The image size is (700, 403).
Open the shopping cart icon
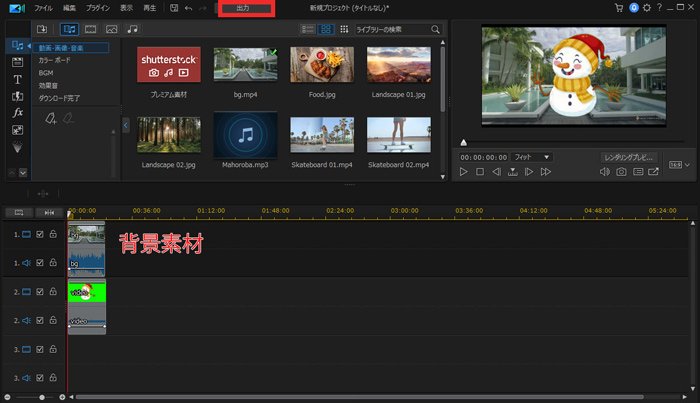tap(619, 8)
